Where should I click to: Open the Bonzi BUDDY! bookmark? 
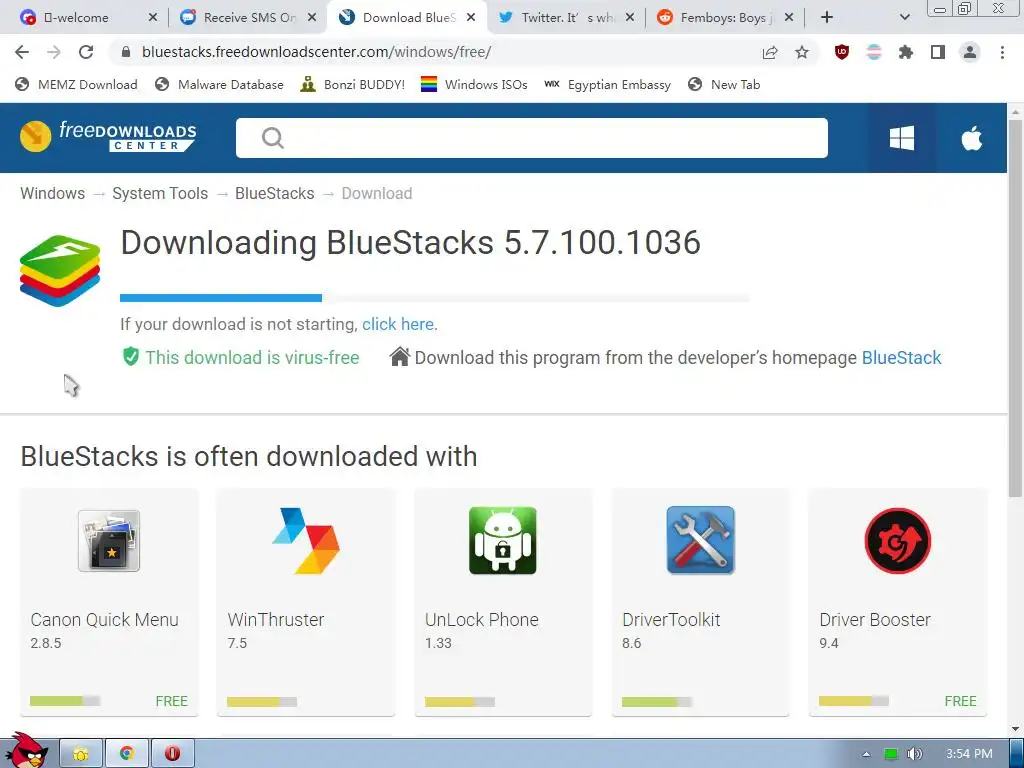click(x=353, y=85)
